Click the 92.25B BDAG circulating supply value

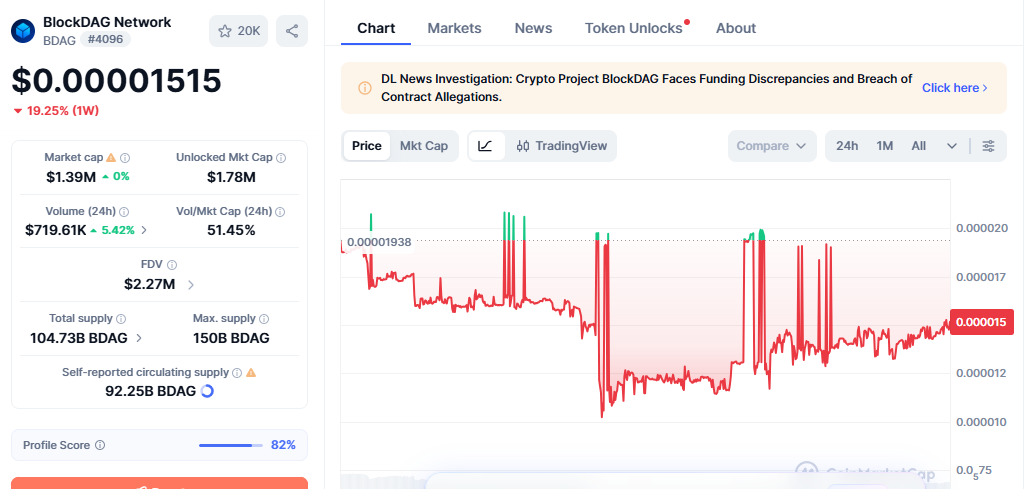[x=150, y=391]
